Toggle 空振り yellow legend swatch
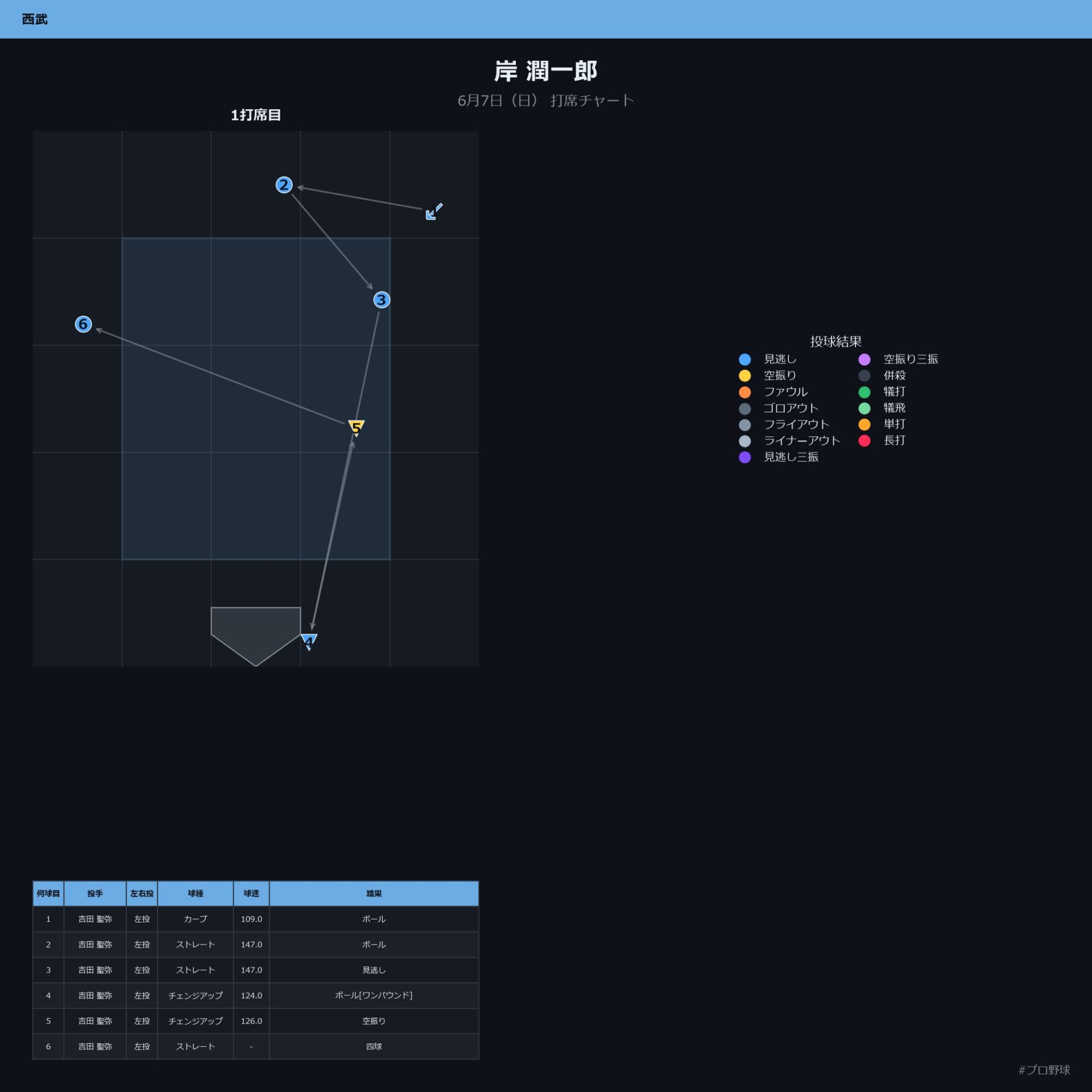The height and width of the screenshot is (1092, 1092). tap(744, 375)
